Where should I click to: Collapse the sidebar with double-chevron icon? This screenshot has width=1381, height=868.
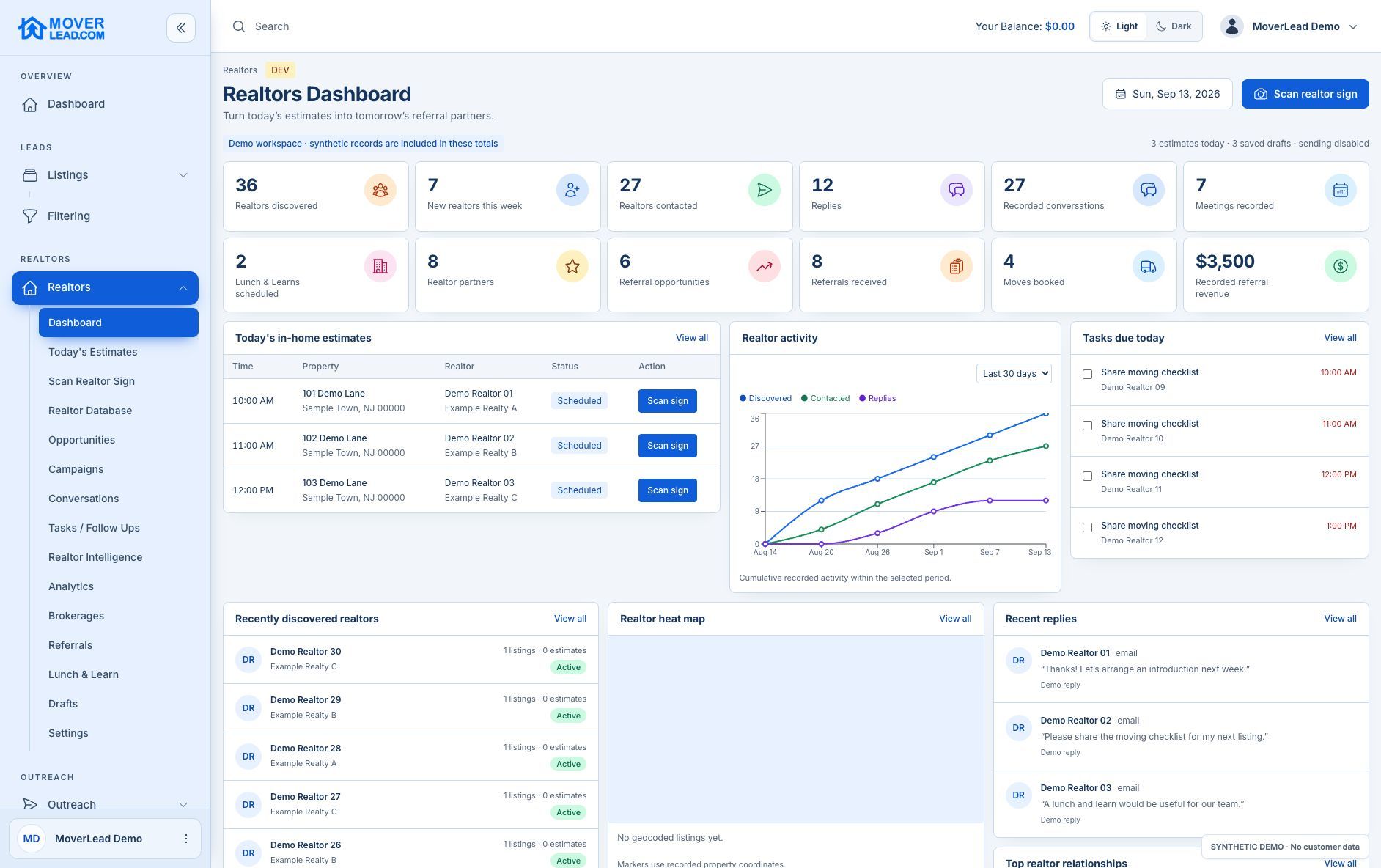(x=181, y=28)
